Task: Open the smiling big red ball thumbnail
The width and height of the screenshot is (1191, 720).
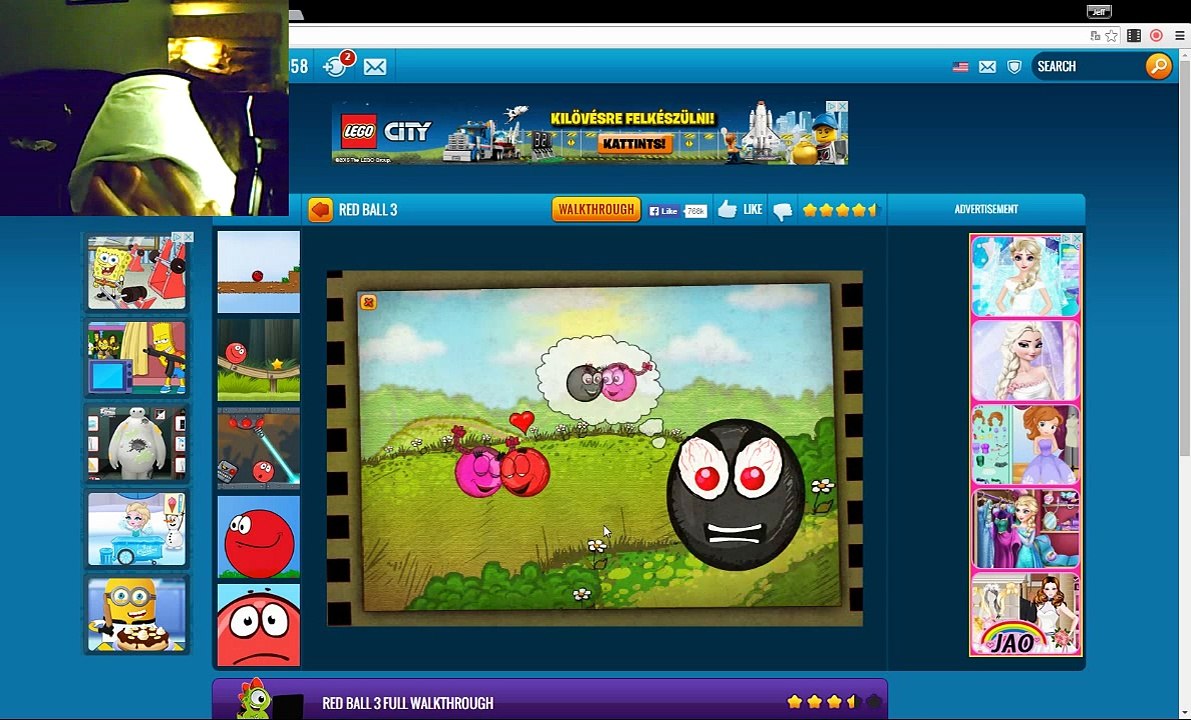Action: coord(259,537)
